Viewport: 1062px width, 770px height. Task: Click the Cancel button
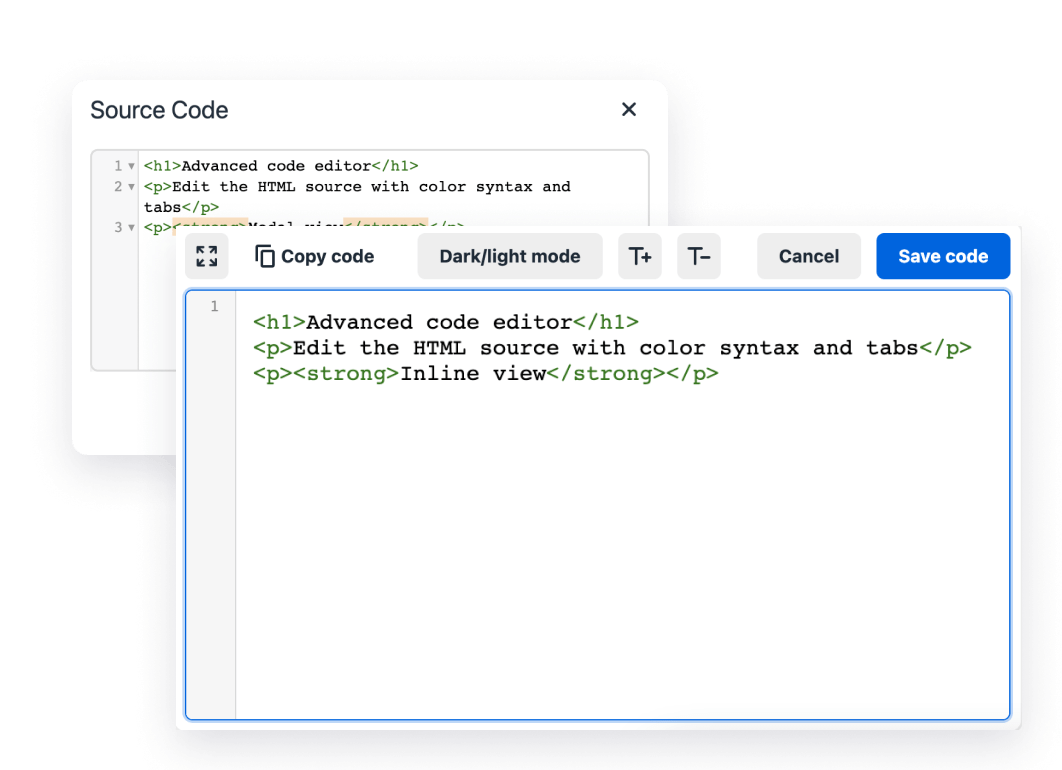(x=808, y=256)
